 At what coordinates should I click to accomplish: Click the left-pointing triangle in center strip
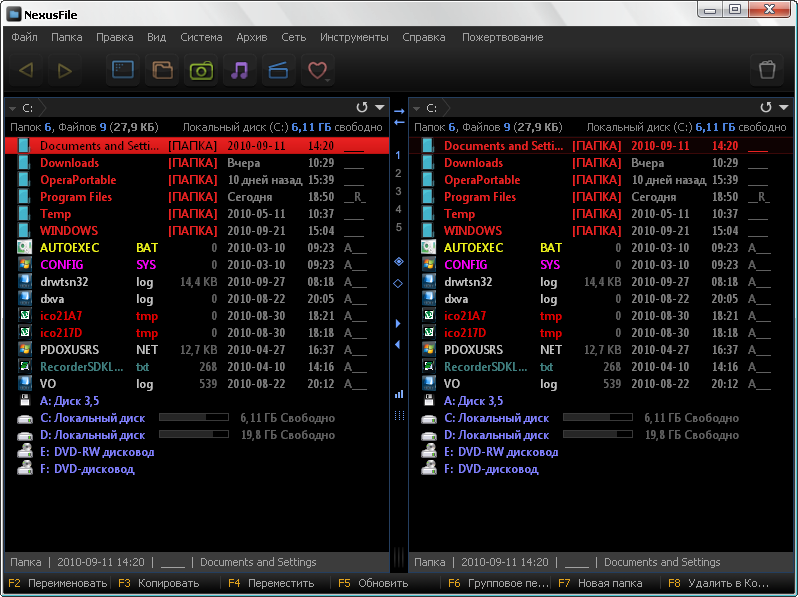pos(397,345)
